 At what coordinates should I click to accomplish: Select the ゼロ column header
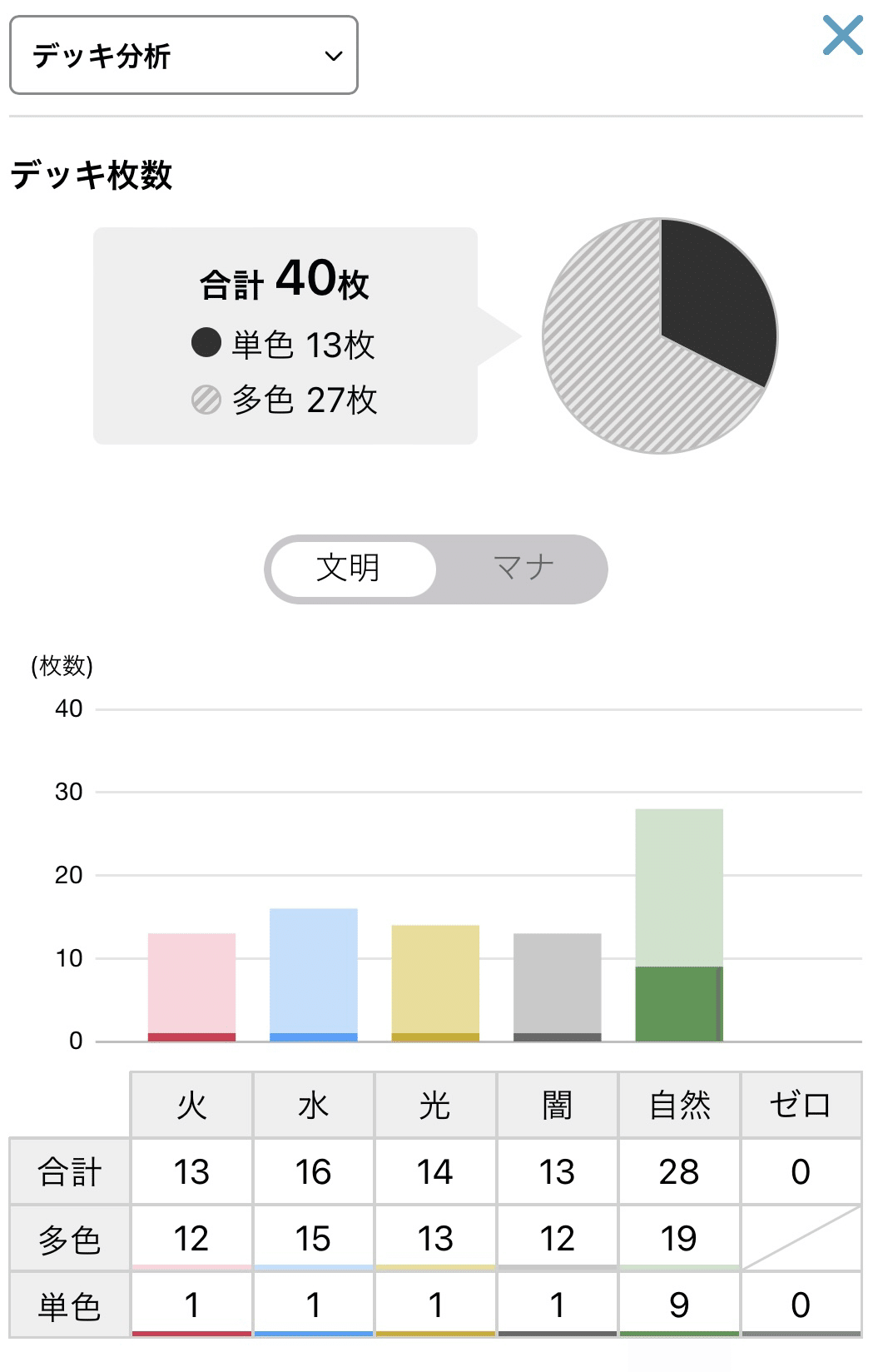coord(801,1105)
